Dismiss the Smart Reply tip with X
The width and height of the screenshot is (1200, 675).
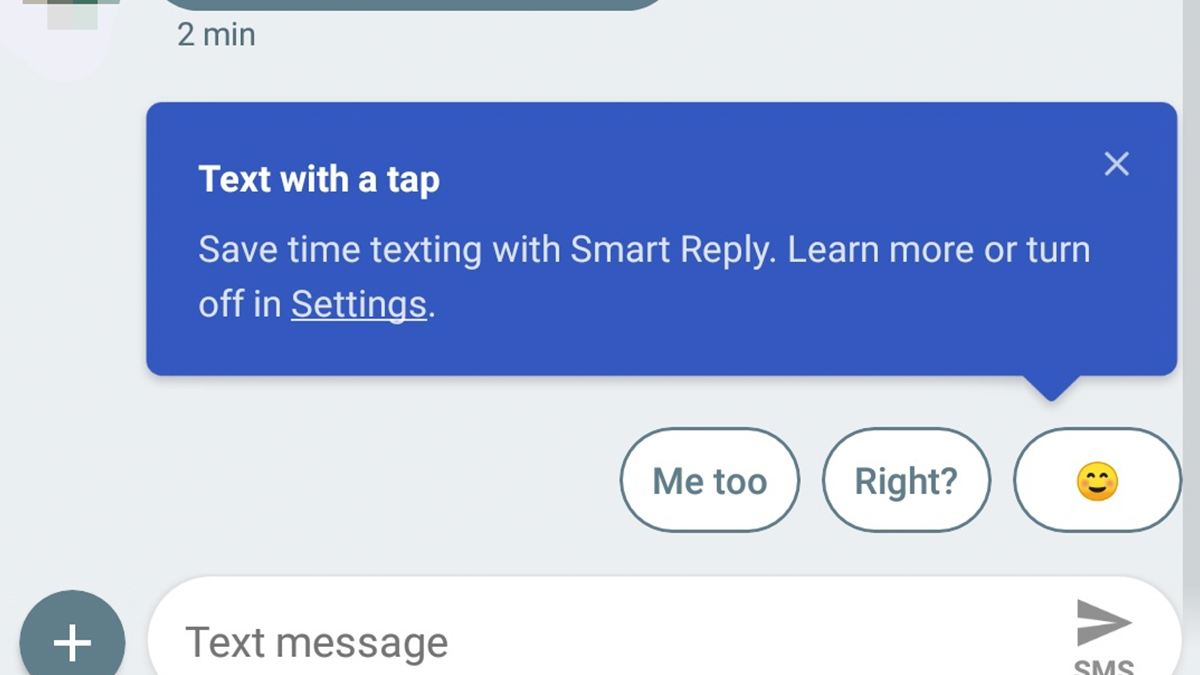point(1116,164)
